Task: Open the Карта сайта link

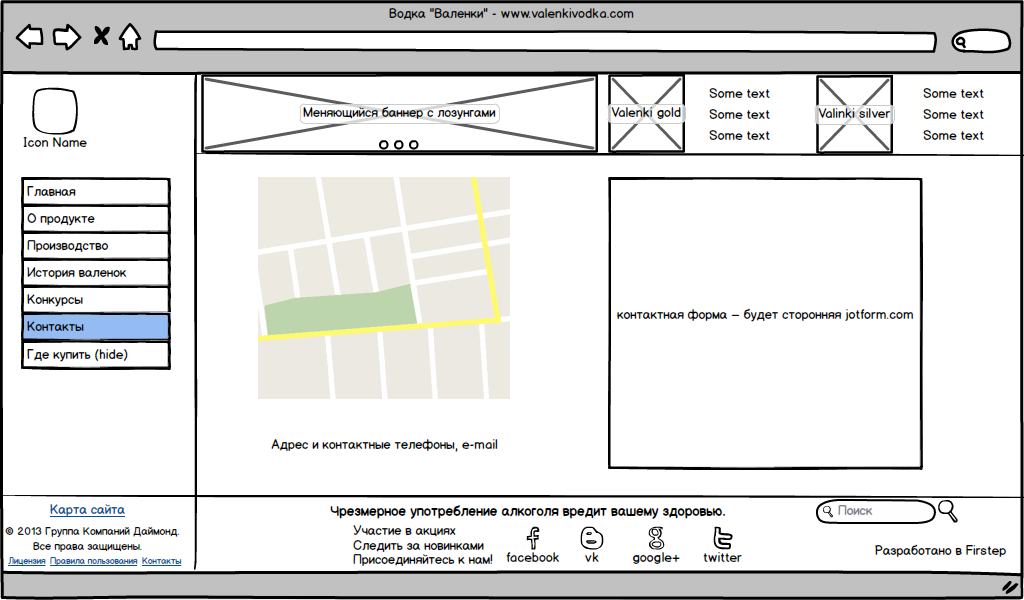Action: coord(88,510)
